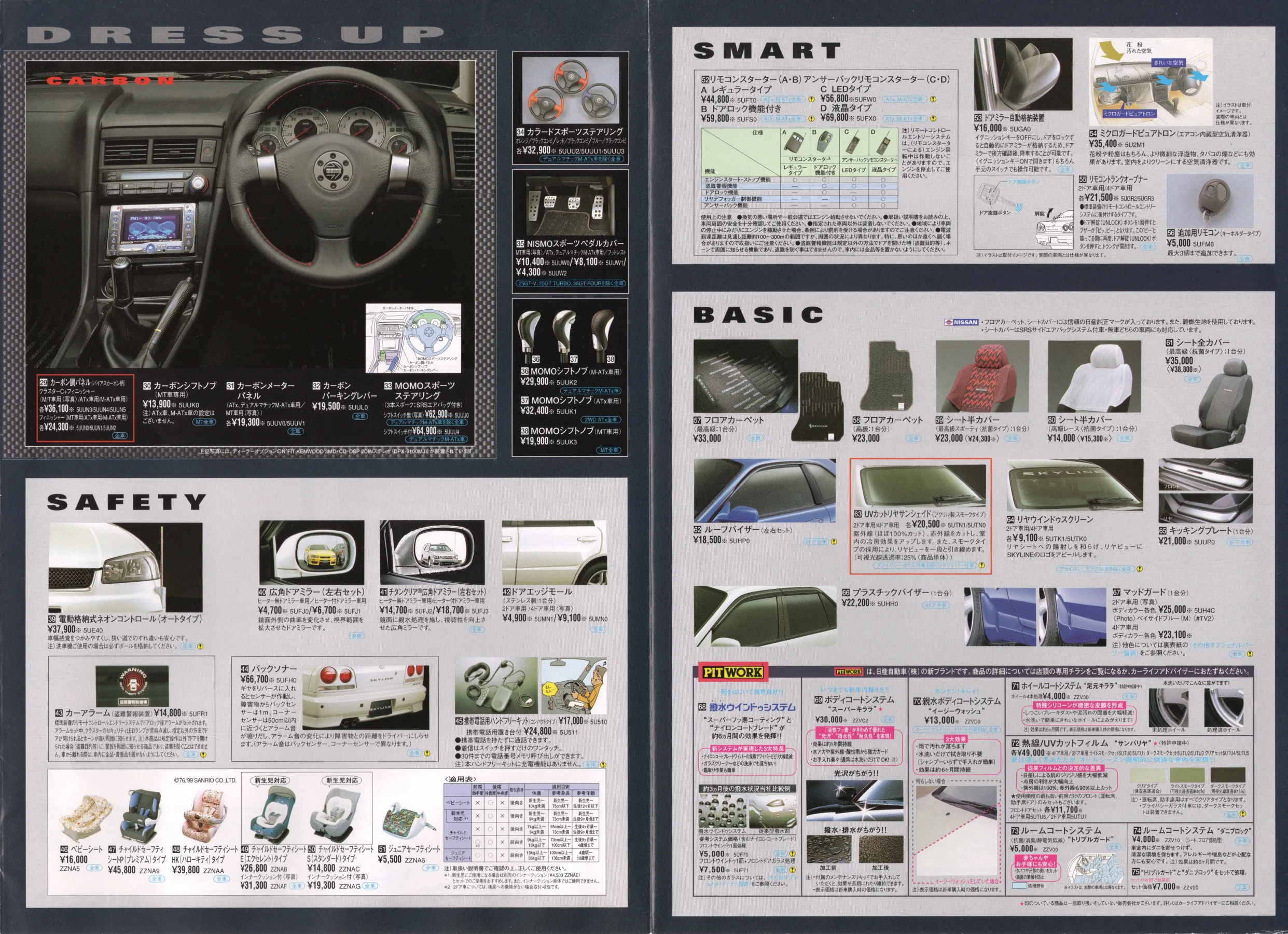Click the warning anti-theft sticker image

132,687
